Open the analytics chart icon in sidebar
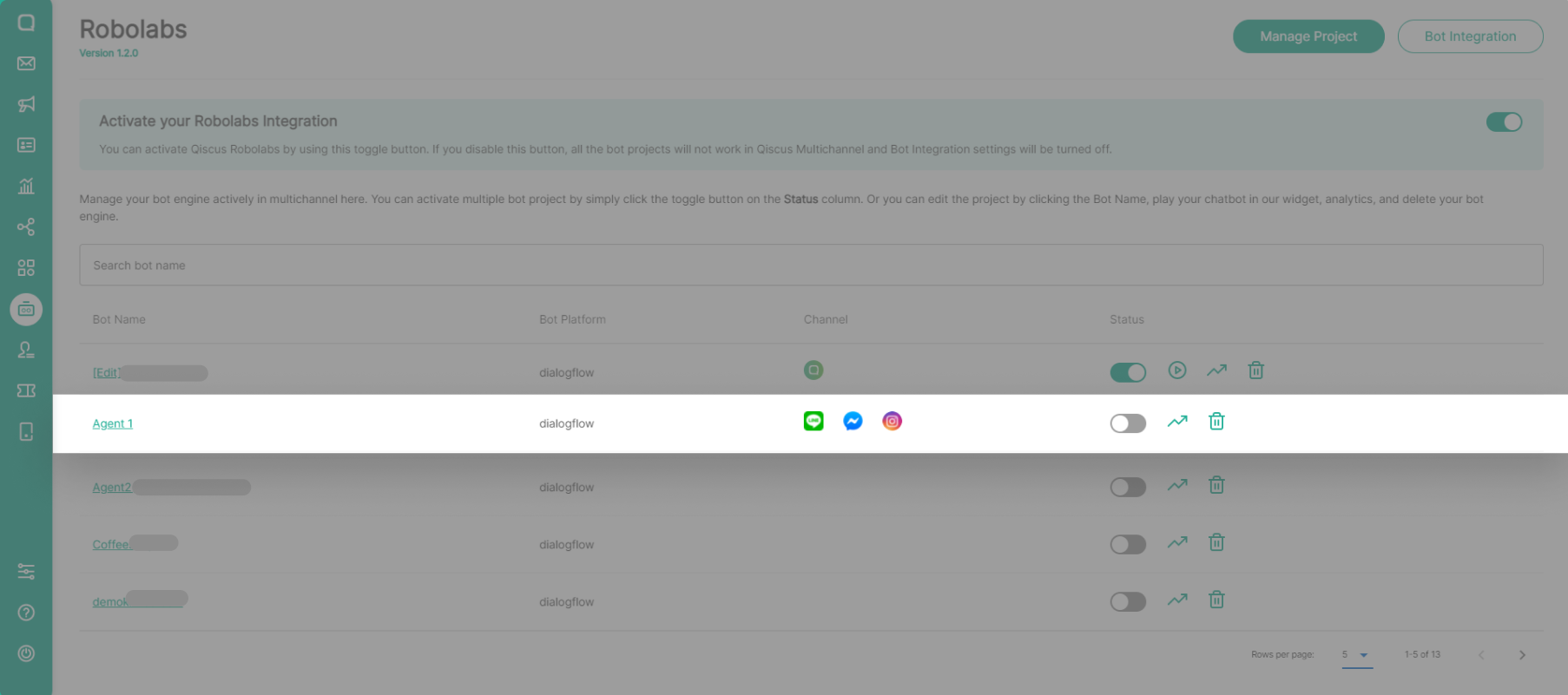 [x=26, y=186]
